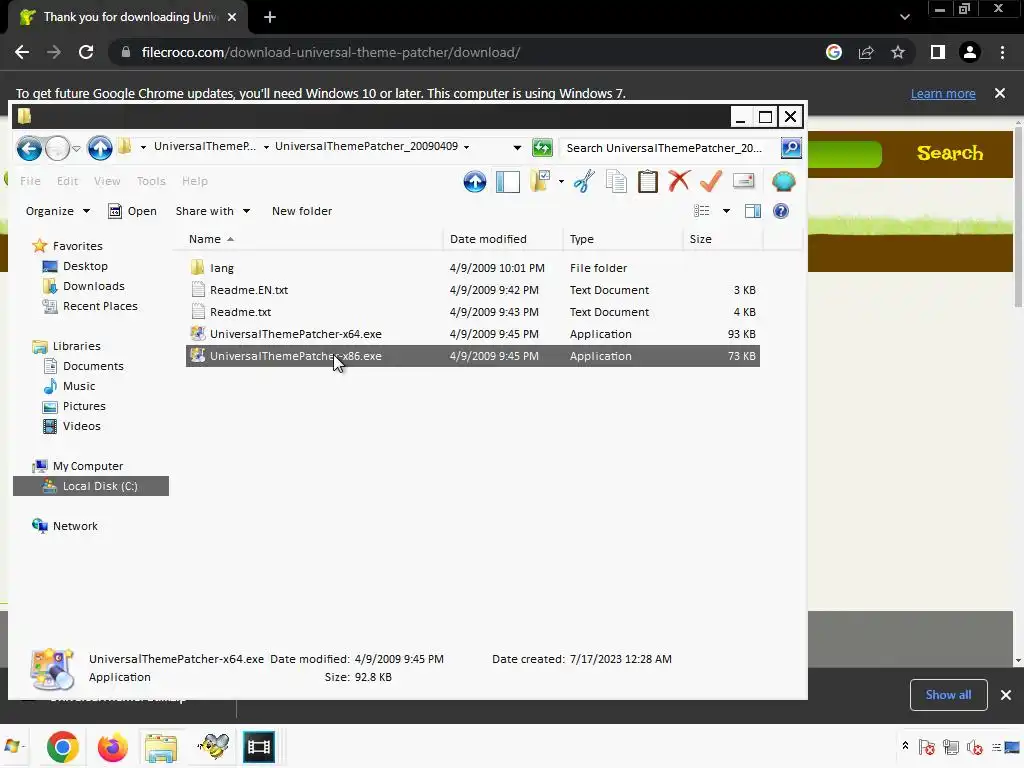The width and height of the screenshot is (1024, 768).
Task: Toggle the folder pane toolbar icon
Action: tap(507, 182)
